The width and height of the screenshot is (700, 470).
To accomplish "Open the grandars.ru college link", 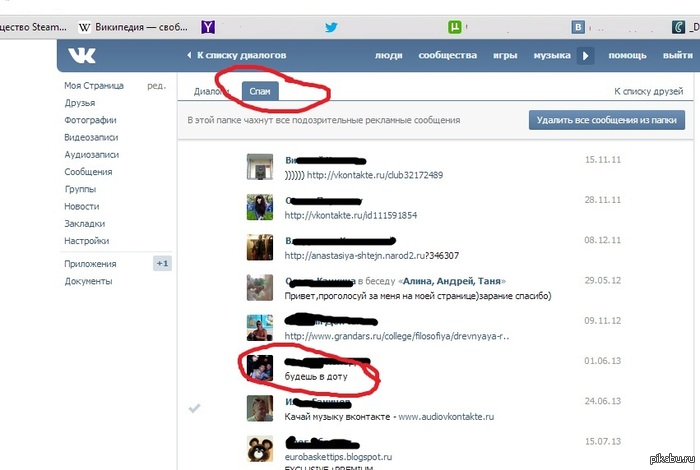I will click(397, 336).
